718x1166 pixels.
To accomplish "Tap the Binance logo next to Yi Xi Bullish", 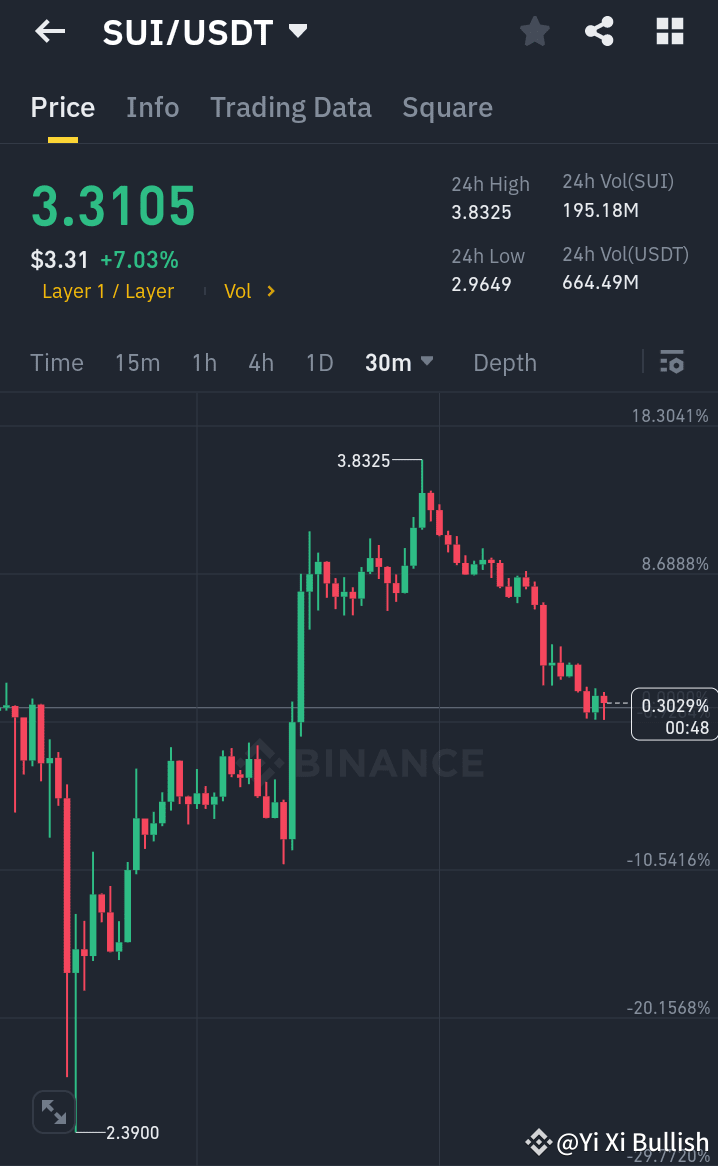I will 540,1140.
